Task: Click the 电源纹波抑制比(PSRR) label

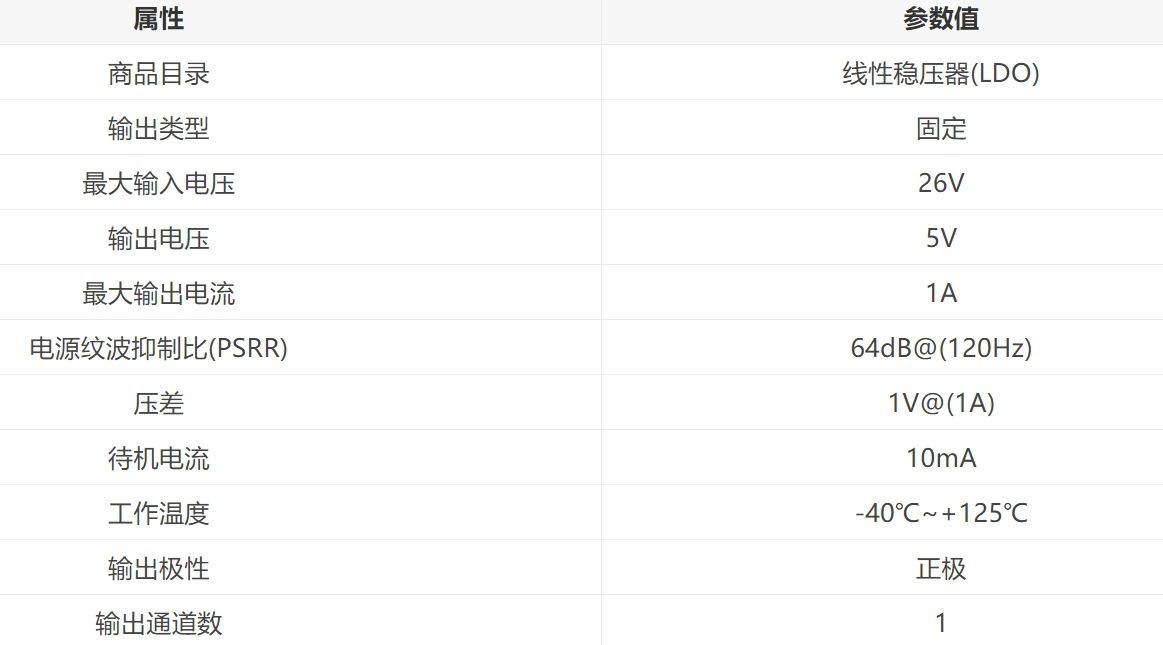Action: pyautogui.click(x=158, y=349)
